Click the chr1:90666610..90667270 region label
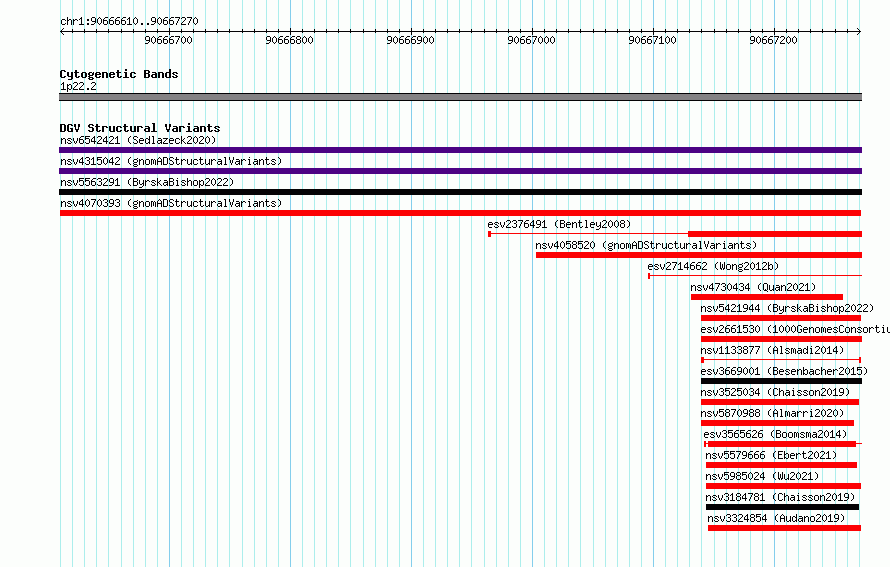Screen dimensions: 890x567 (129, 22)
